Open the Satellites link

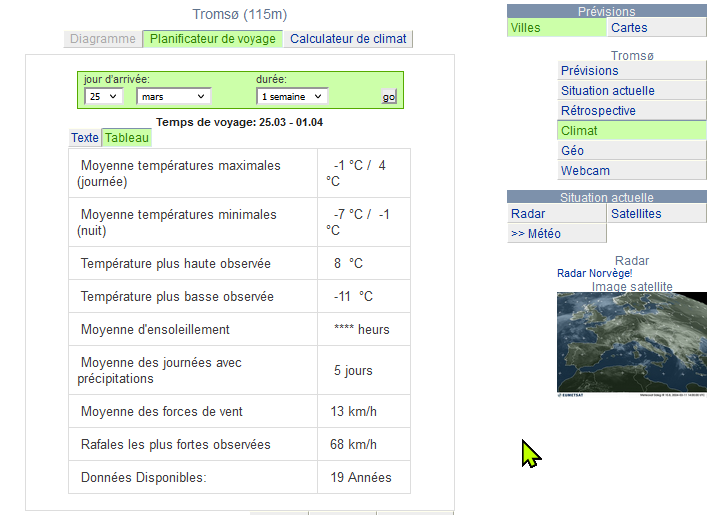tap(657, 214)
